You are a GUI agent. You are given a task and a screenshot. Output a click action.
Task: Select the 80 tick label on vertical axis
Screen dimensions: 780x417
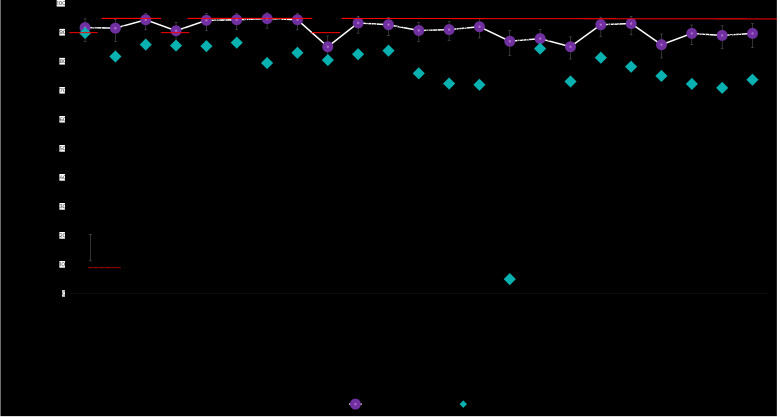[61, 62]
